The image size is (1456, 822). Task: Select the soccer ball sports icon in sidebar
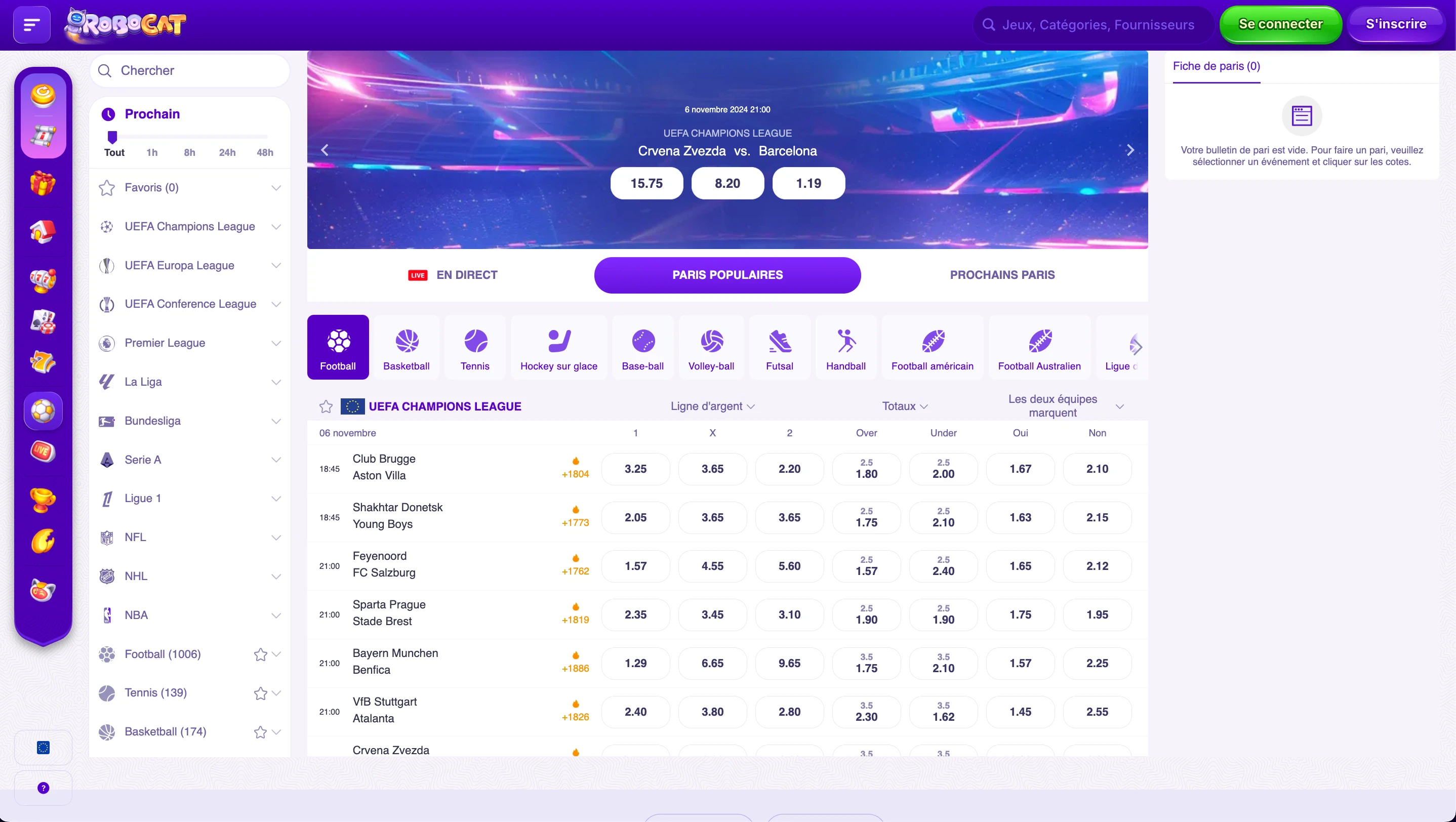[43, 410]
